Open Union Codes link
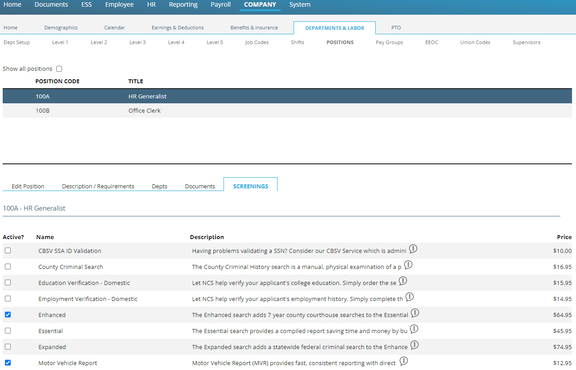Viewport: 576px width, 370px height. 475,42
